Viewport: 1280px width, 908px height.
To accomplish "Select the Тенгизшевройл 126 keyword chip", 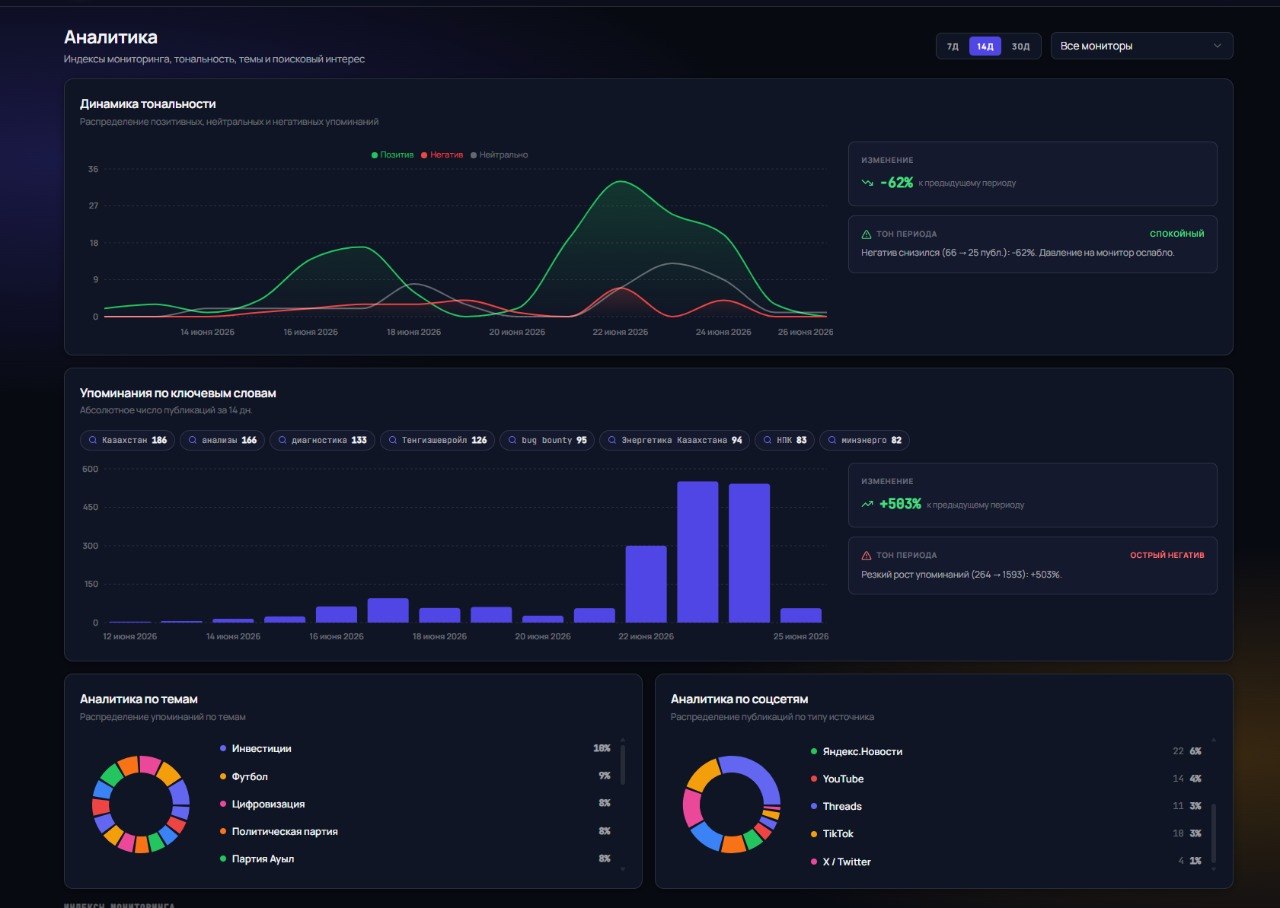I will click(437, 440).
